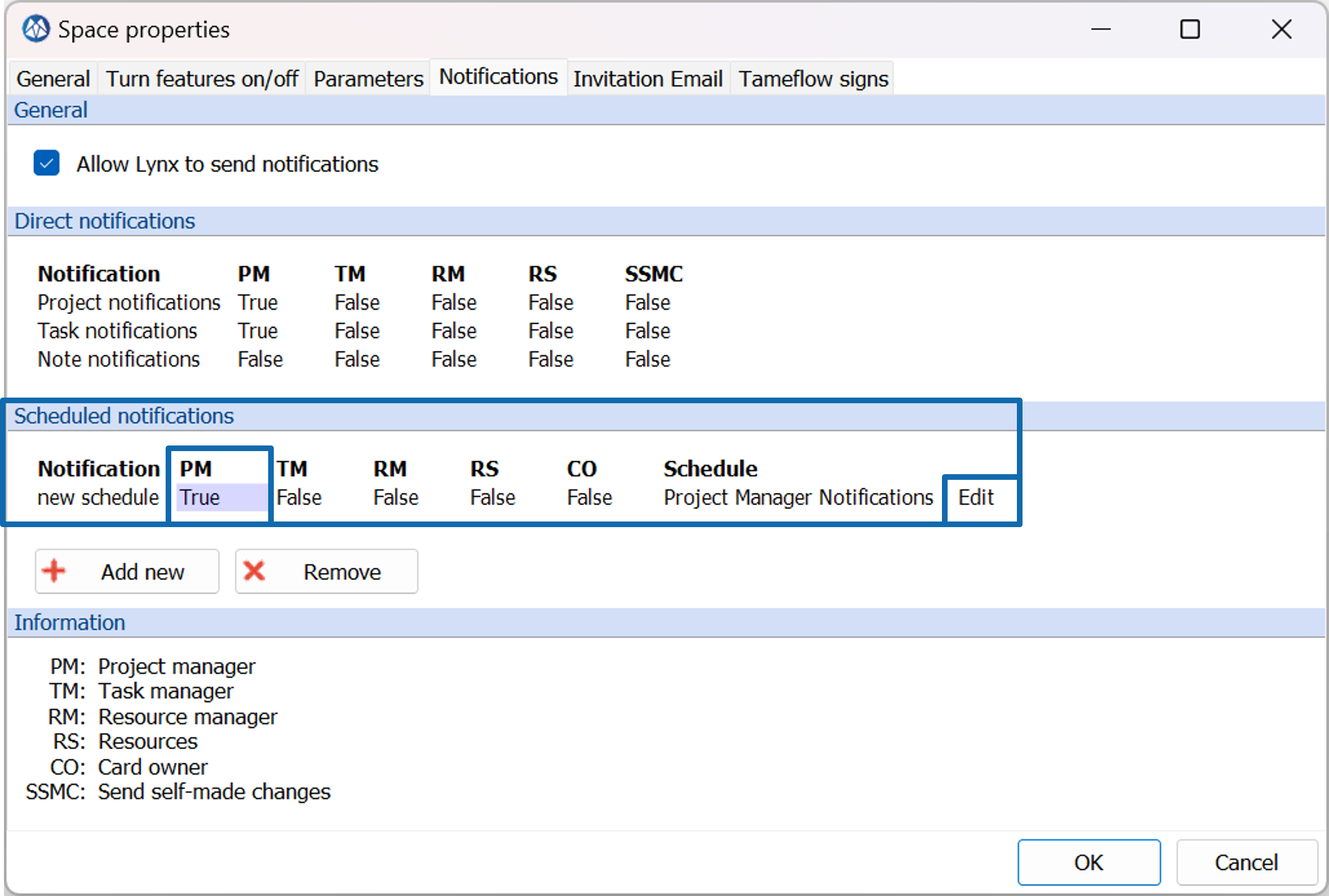Click the CO column header in scheduled table
Screen dimensions: 1329x896
(582, 469)
